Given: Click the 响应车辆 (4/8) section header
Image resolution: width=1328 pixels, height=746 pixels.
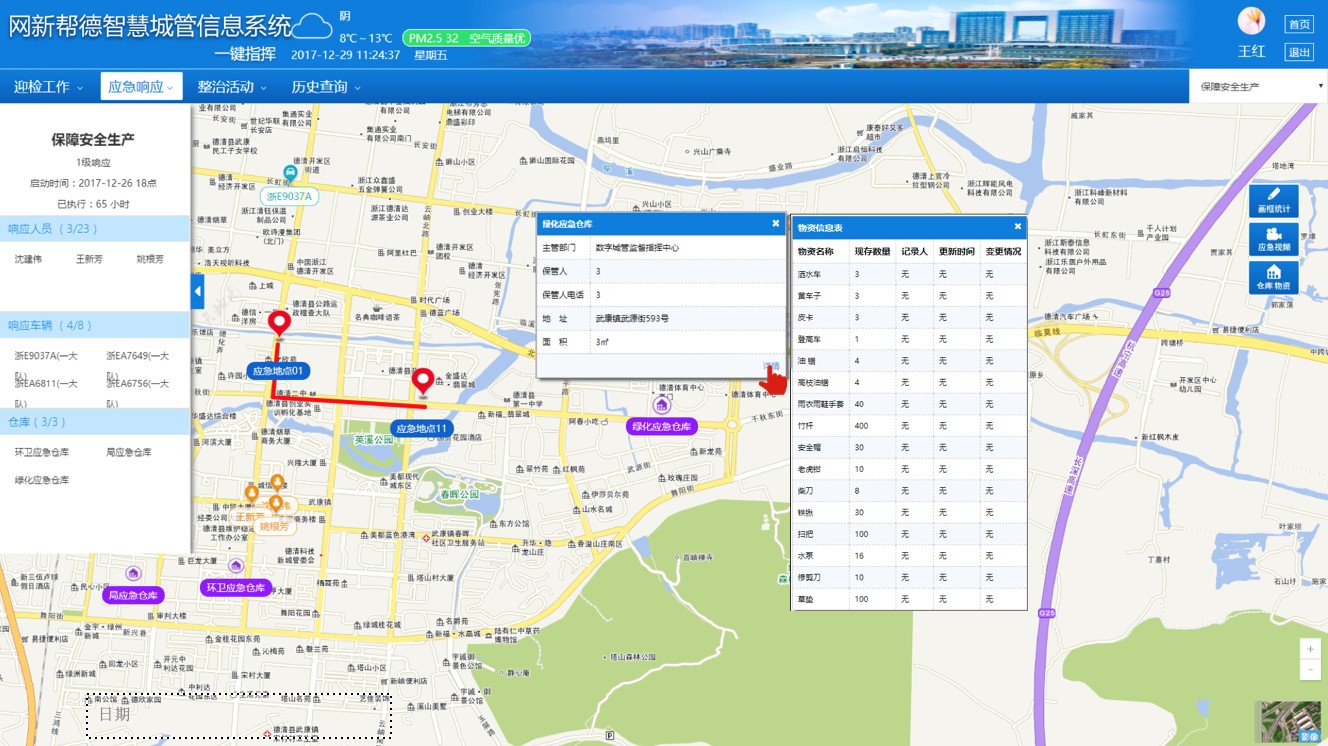Looking at the screenshot, I should tap(95, 325).
